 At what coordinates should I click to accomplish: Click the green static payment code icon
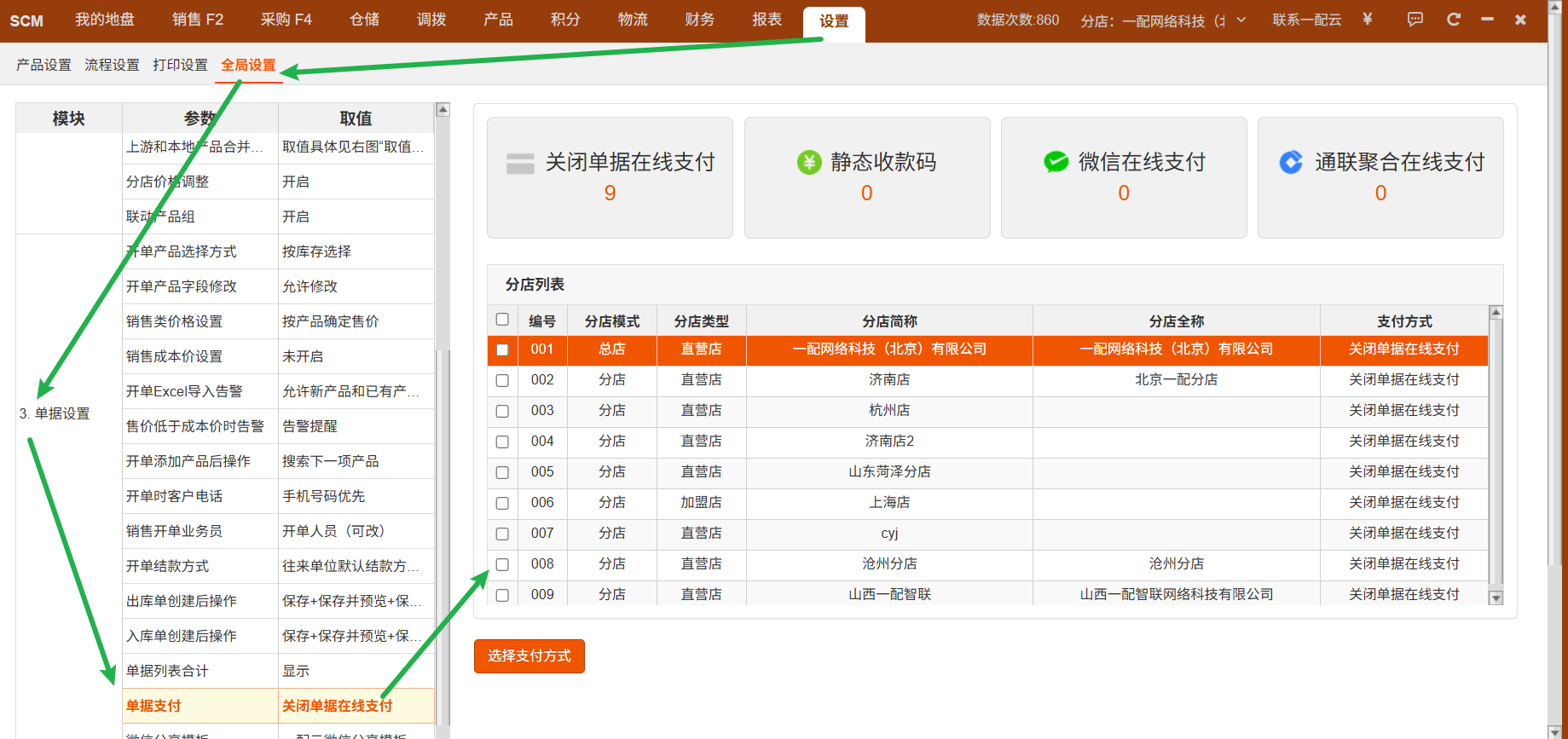(808, 162)
